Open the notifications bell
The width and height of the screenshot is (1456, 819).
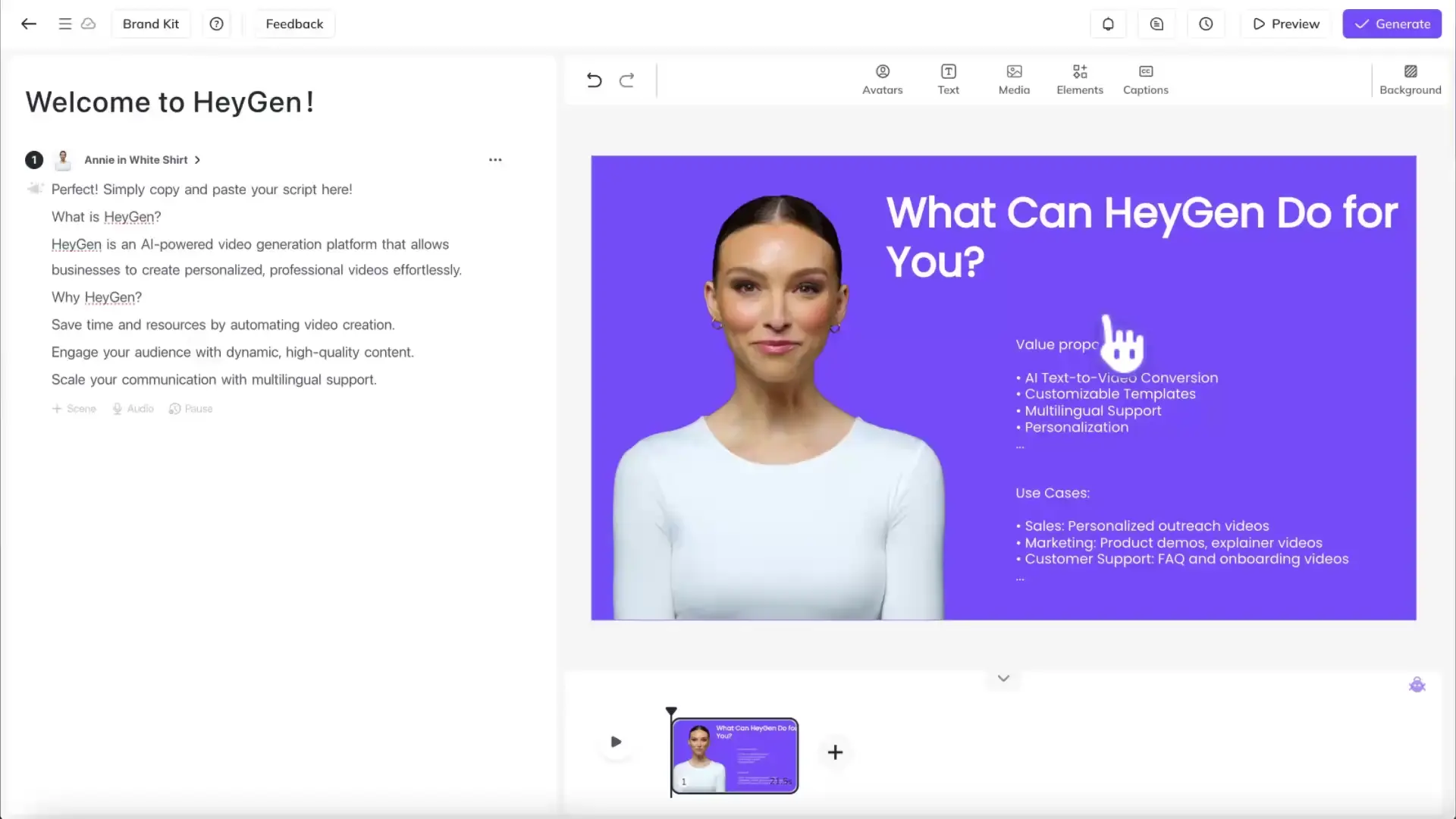1108,24
